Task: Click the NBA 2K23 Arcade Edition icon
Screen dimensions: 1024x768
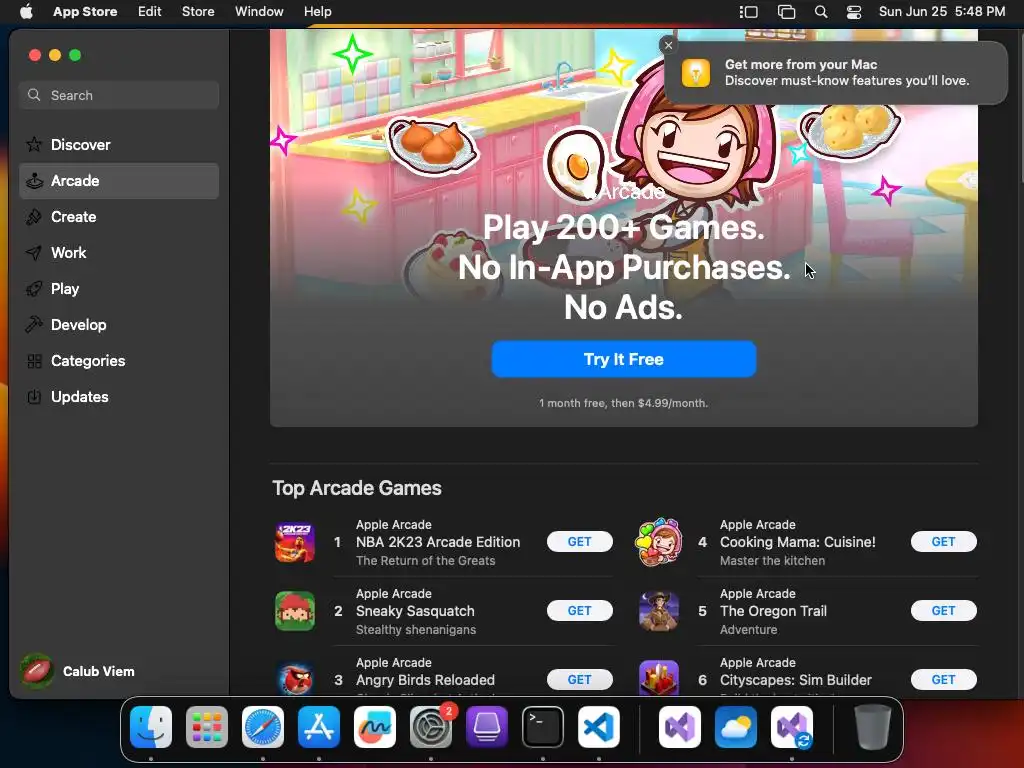Action: click(x=295, y=542)
